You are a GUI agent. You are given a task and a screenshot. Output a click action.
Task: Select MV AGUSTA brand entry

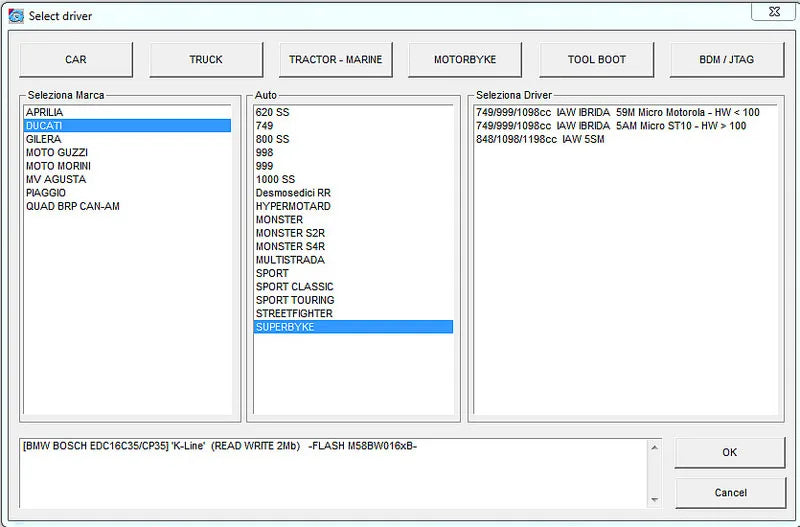coord(56,180)
